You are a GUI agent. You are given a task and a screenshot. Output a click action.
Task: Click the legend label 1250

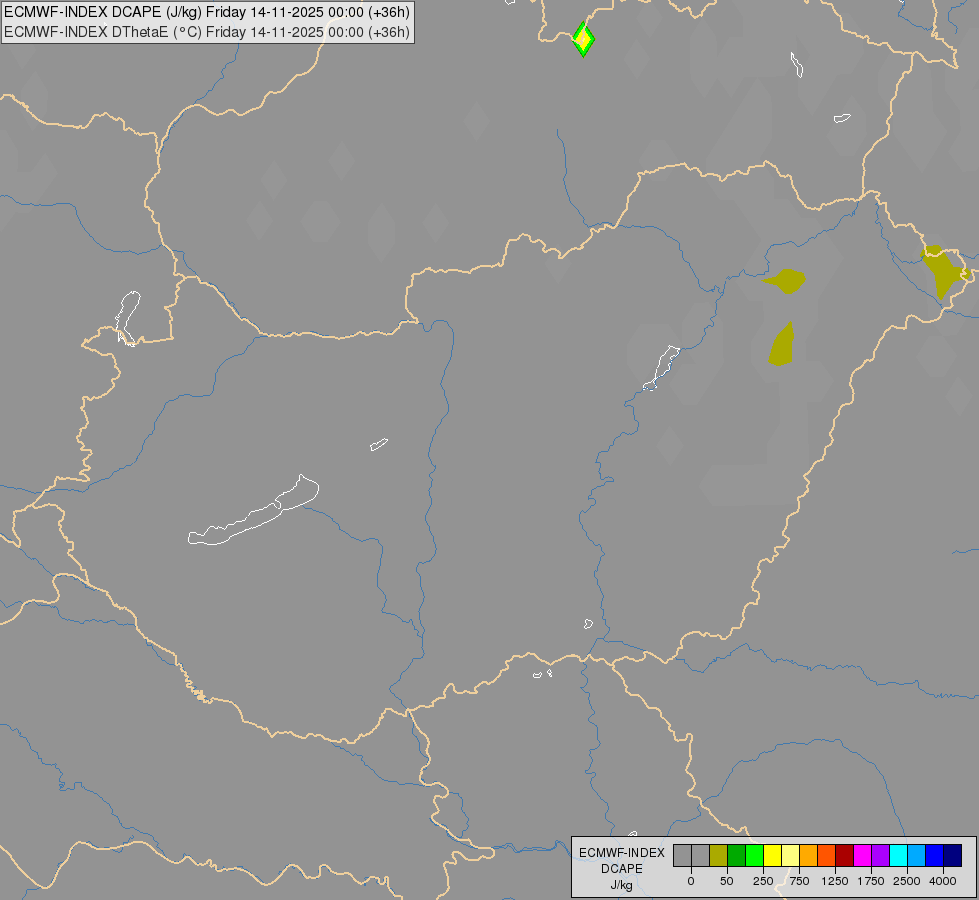coord(835,881)
